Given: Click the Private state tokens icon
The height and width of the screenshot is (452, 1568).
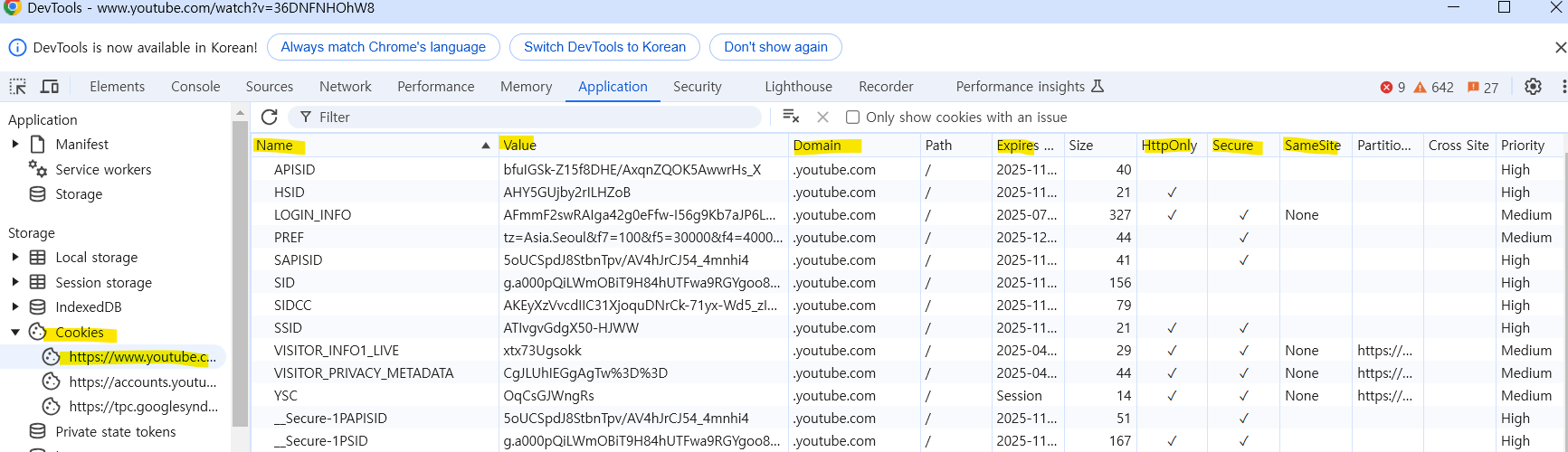Looking at the screenshot, I should click(x=38, y=431).
